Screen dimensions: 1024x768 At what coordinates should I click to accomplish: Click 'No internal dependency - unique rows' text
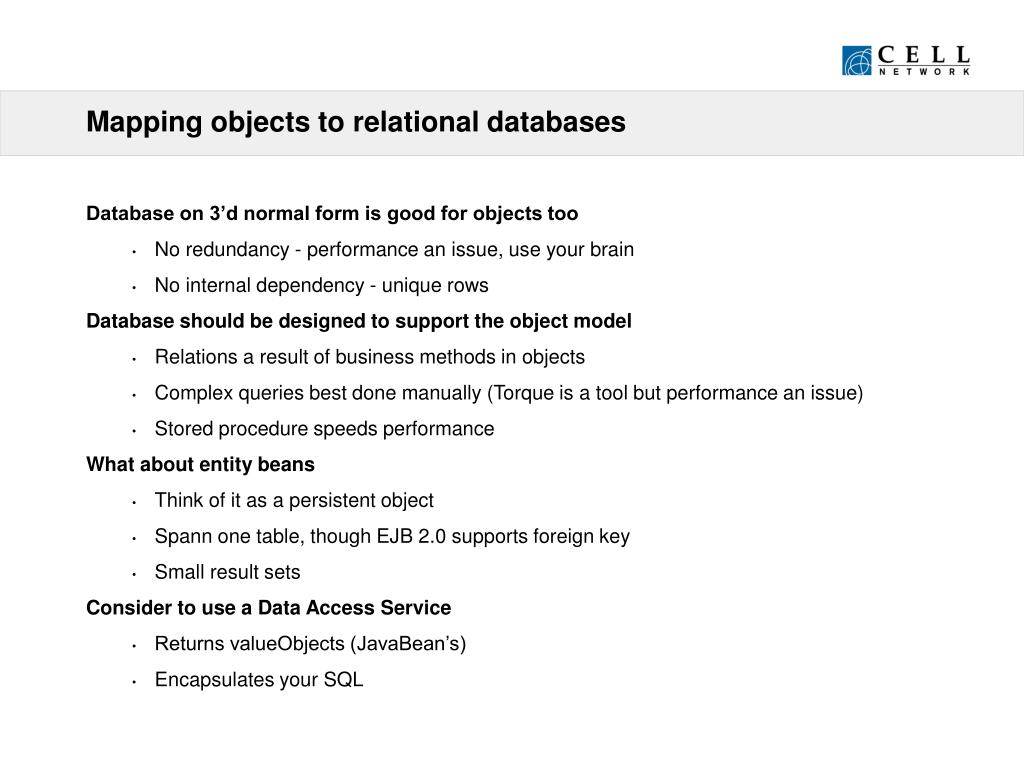point(321,286)
